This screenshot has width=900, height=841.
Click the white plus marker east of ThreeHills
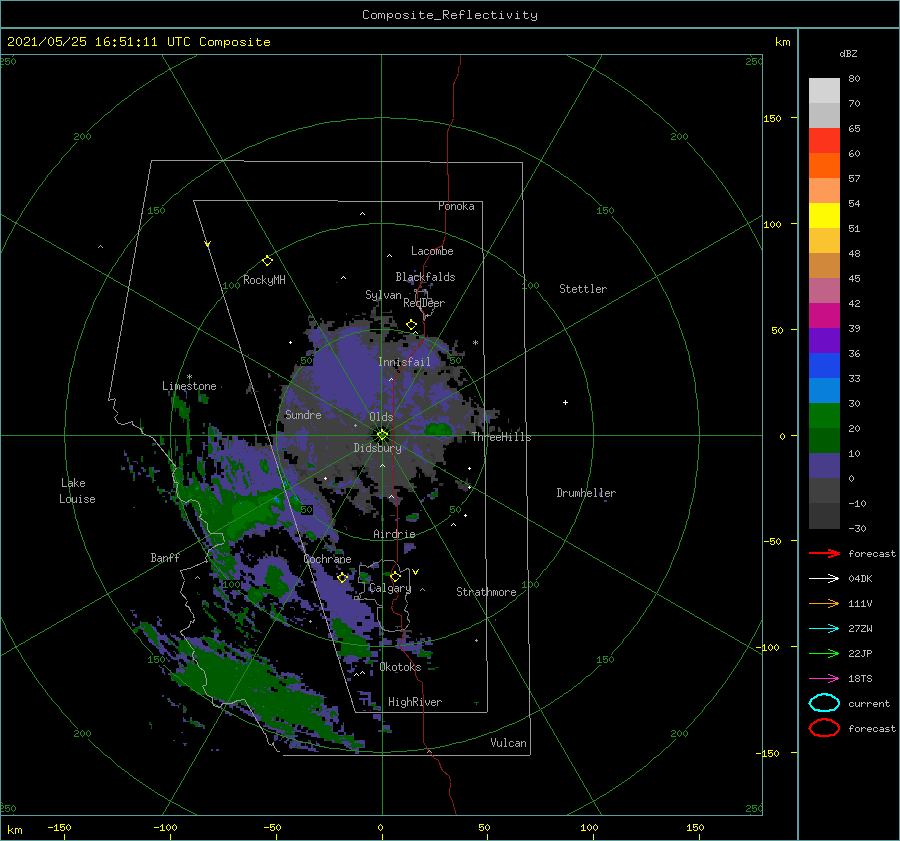tap(565, 402)
